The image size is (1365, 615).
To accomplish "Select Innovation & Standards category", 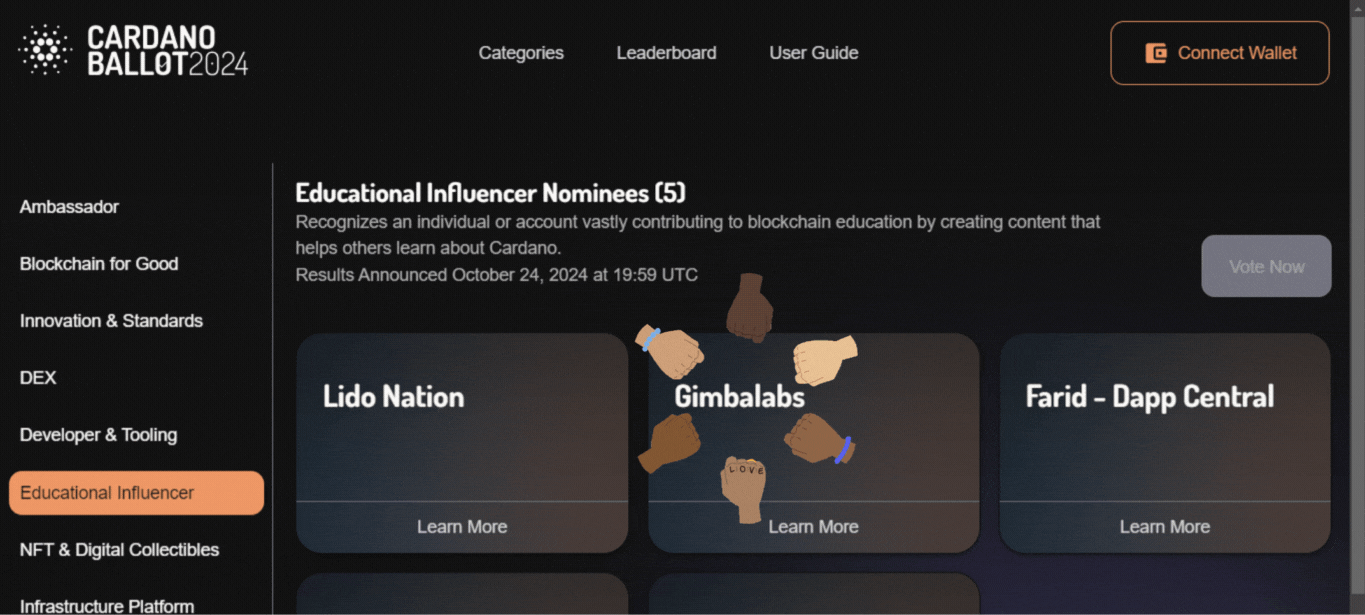I will tap(111, 321).
